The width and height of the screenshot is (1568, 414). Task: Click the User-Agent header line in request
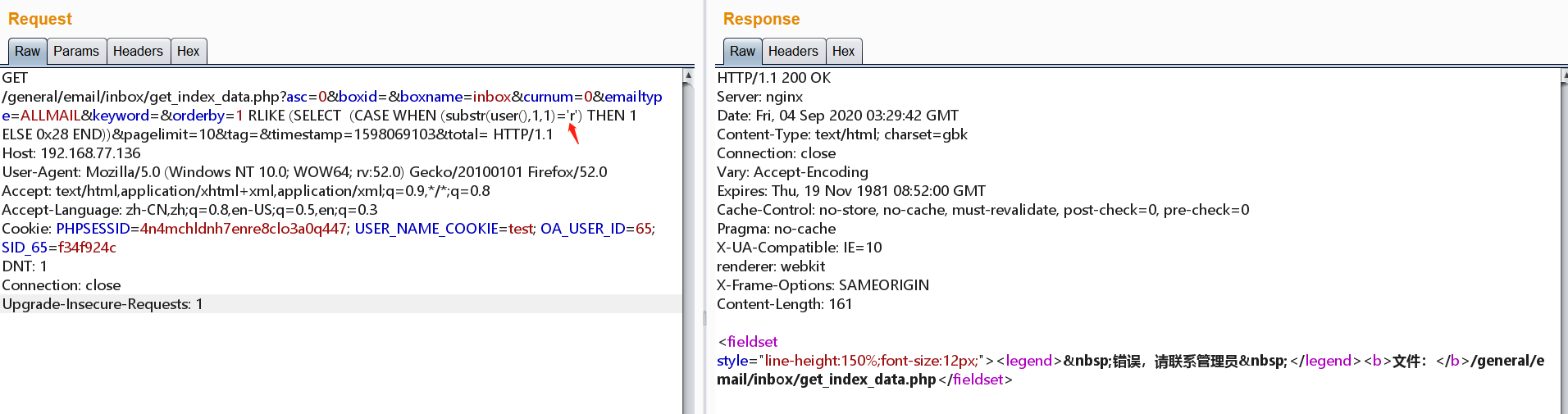point(304,172)
